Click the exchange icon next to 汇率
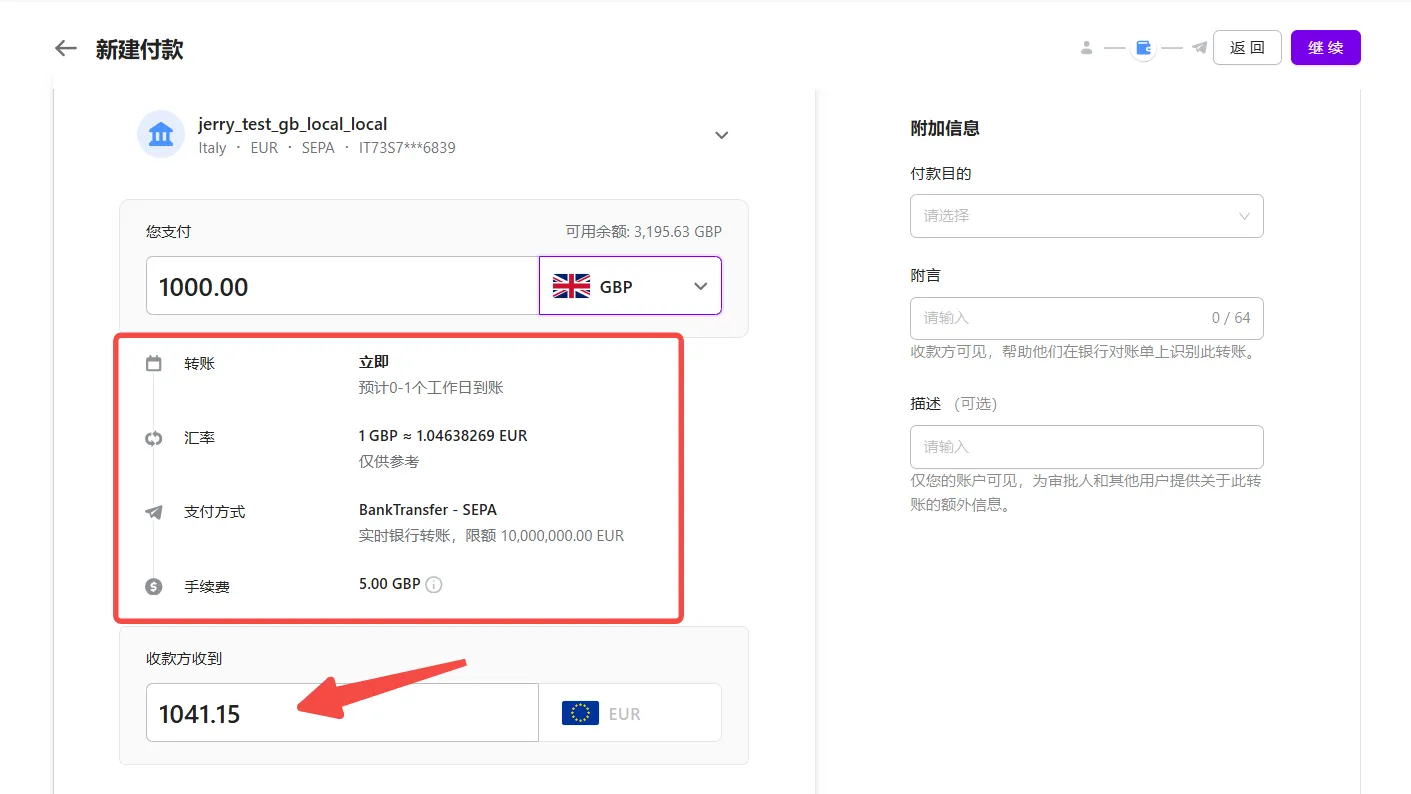Screen dimensions: 1411x794 [x=154, y=438]
